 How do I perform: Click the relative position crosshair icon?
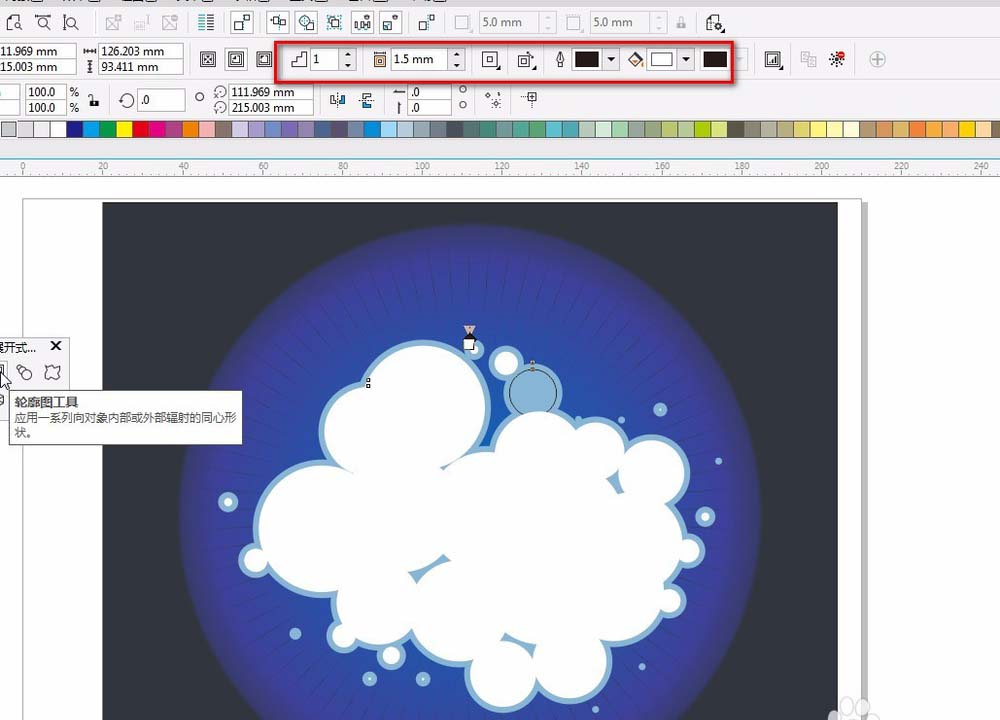click(x=529, y=98)
